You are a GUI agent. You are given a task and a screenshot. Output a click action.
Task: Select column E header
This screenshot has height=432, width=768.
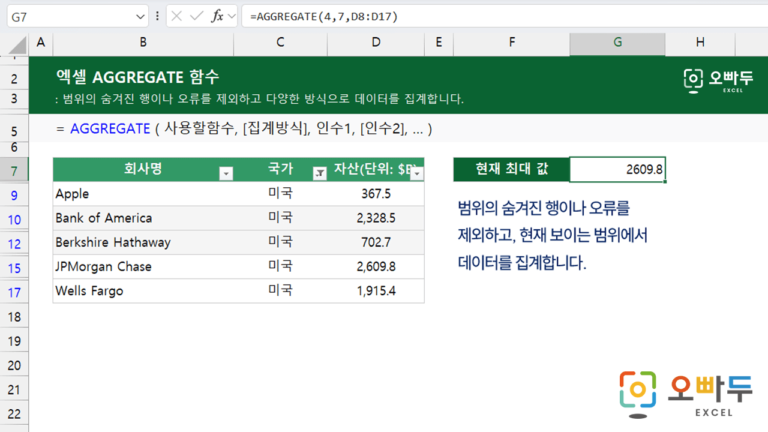pyautogui.click(x=439, y=43)
